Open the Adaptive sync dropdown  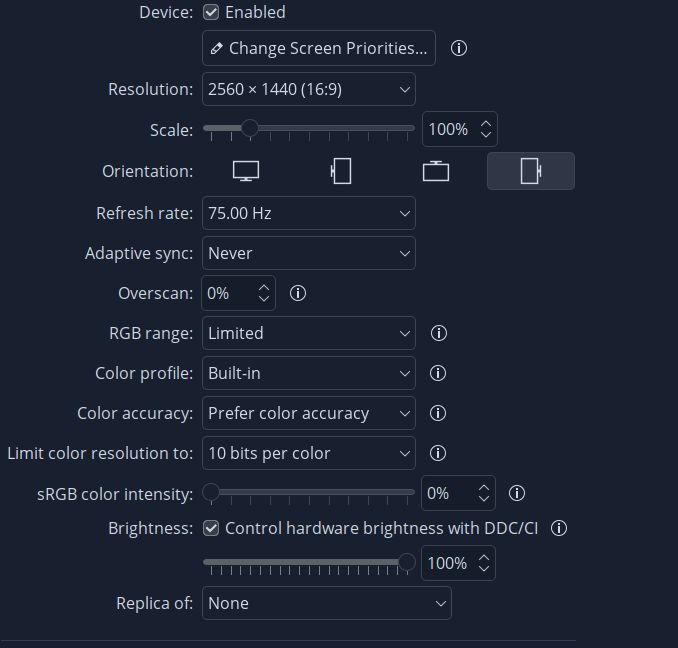pyautogui.click(x=308, y=253)
